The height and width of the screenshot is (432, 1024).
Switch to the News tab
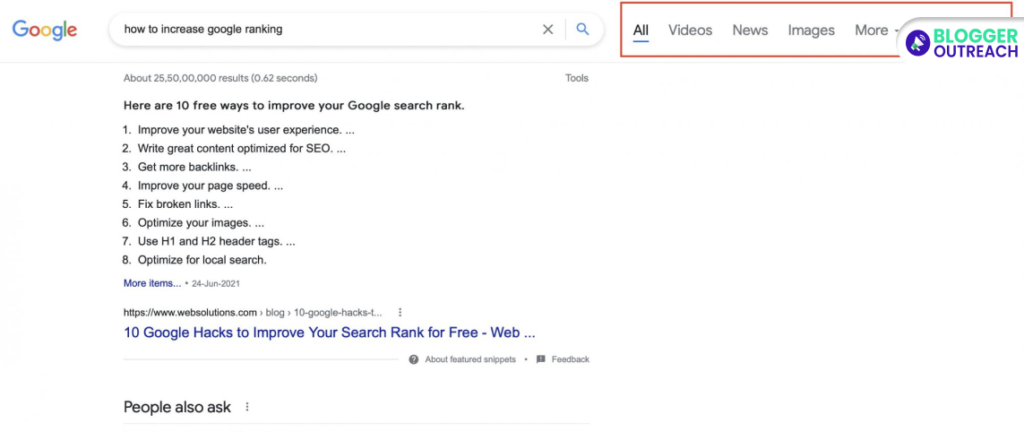pyautogui.click(x=750, y=30)
